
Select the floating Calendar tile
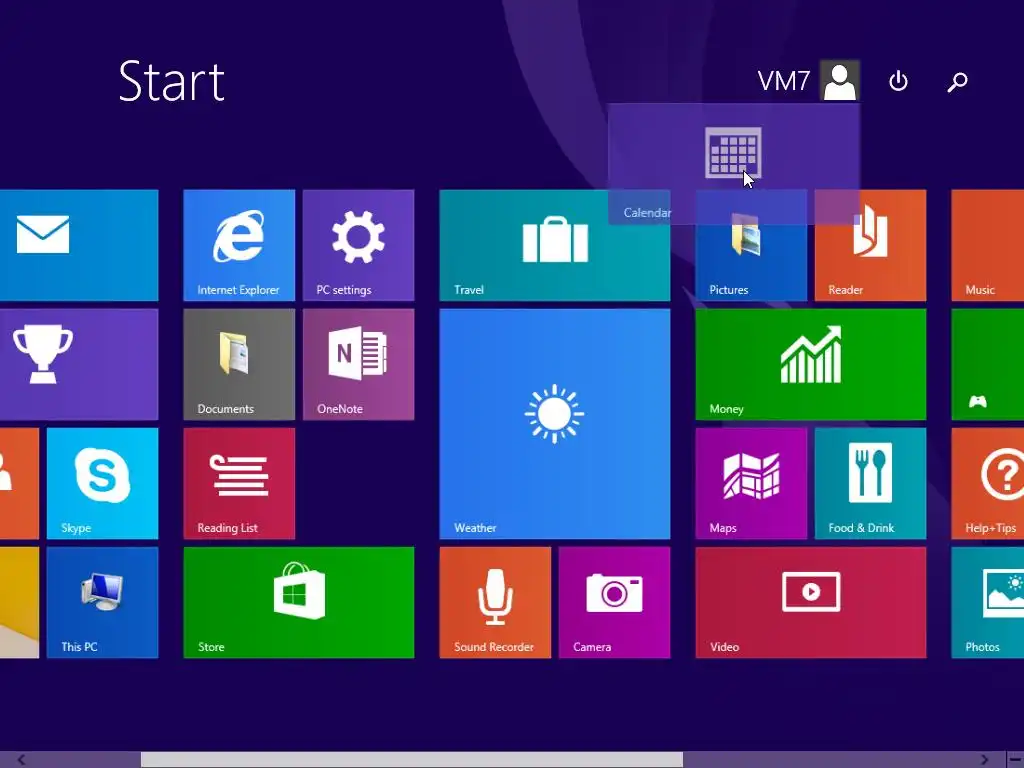click(x=733, y=163)
